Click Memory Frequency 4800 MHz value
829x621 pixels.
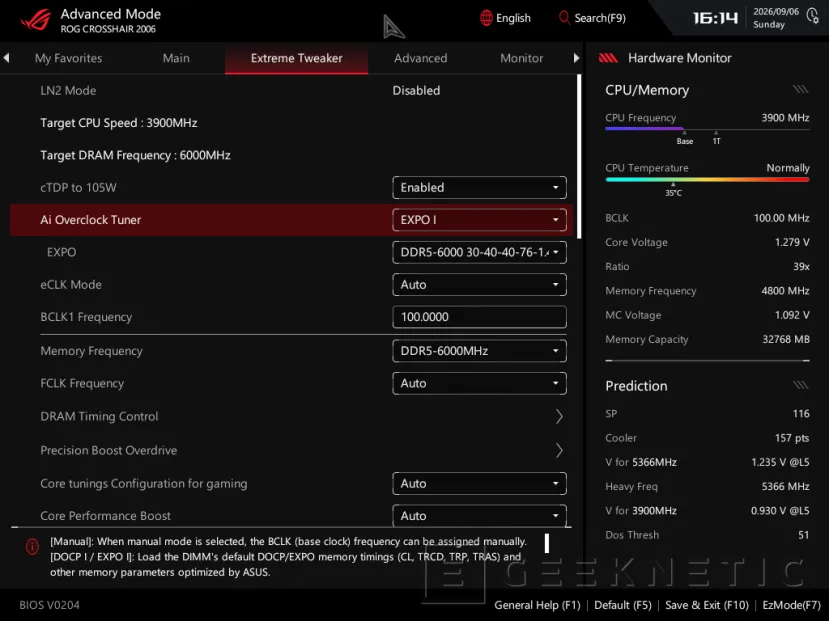pyautogui.click(x=785, y=291)
